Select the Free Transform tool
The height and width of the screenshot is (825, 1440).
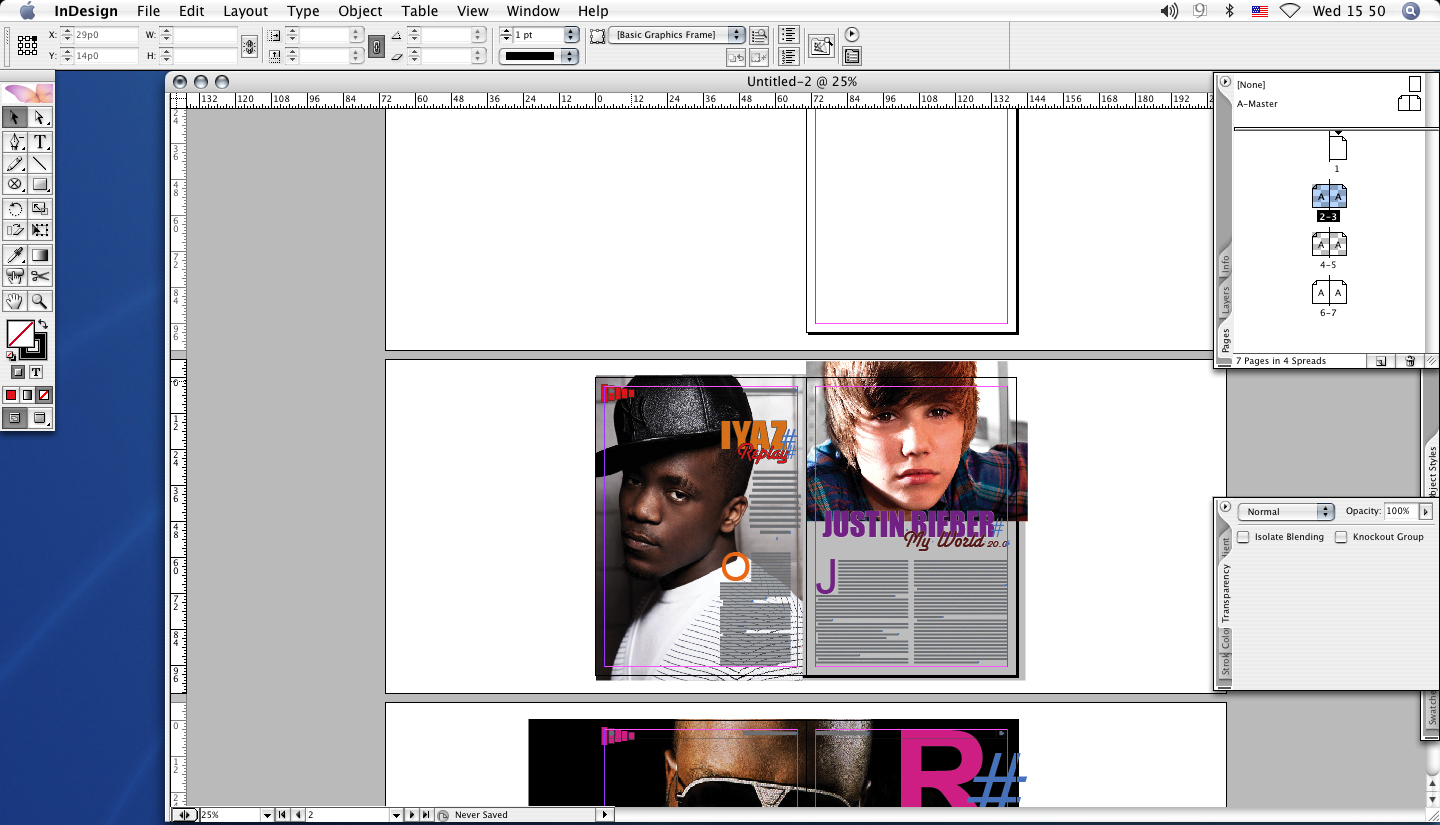point(40,229)
